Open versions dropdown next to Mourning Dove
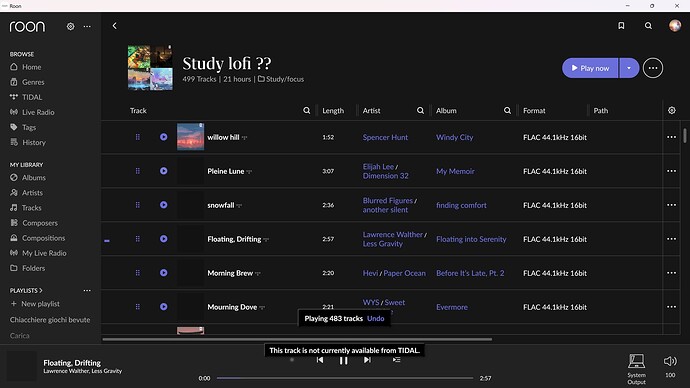The width and height of the screenshot is (690, 388). click(262, 307)
